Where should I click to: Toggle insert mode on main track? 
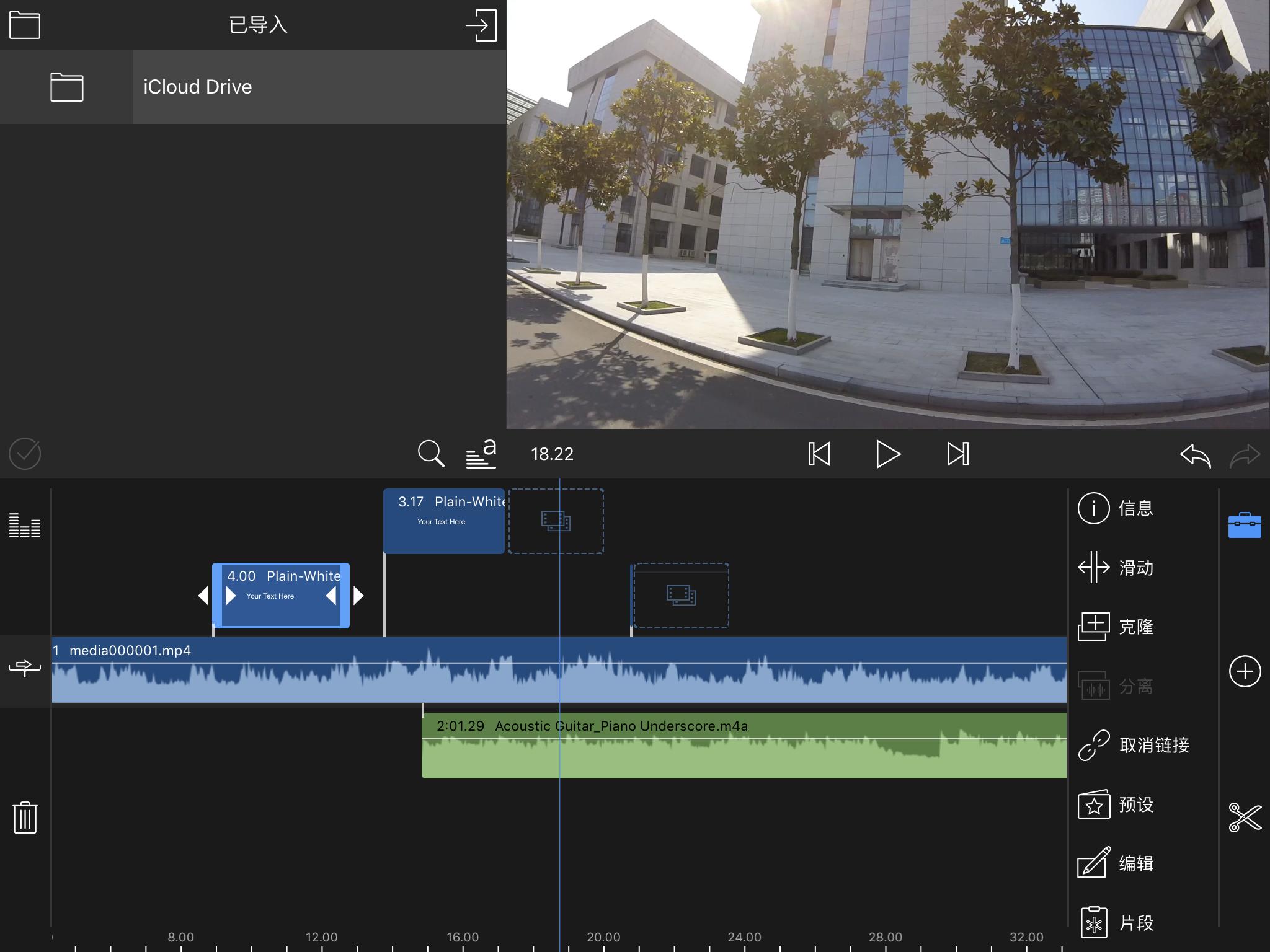(x=25, y=668)
